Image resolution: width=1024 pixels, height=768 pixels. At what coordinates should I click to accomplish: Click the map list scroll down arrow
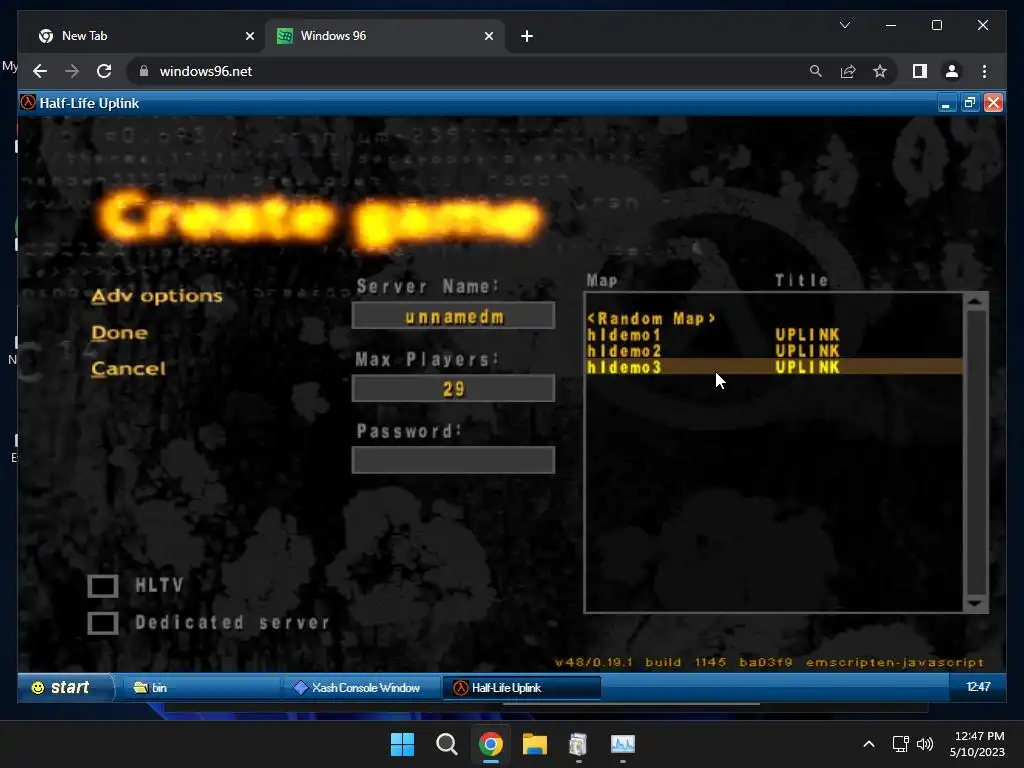tap(976, 603)
